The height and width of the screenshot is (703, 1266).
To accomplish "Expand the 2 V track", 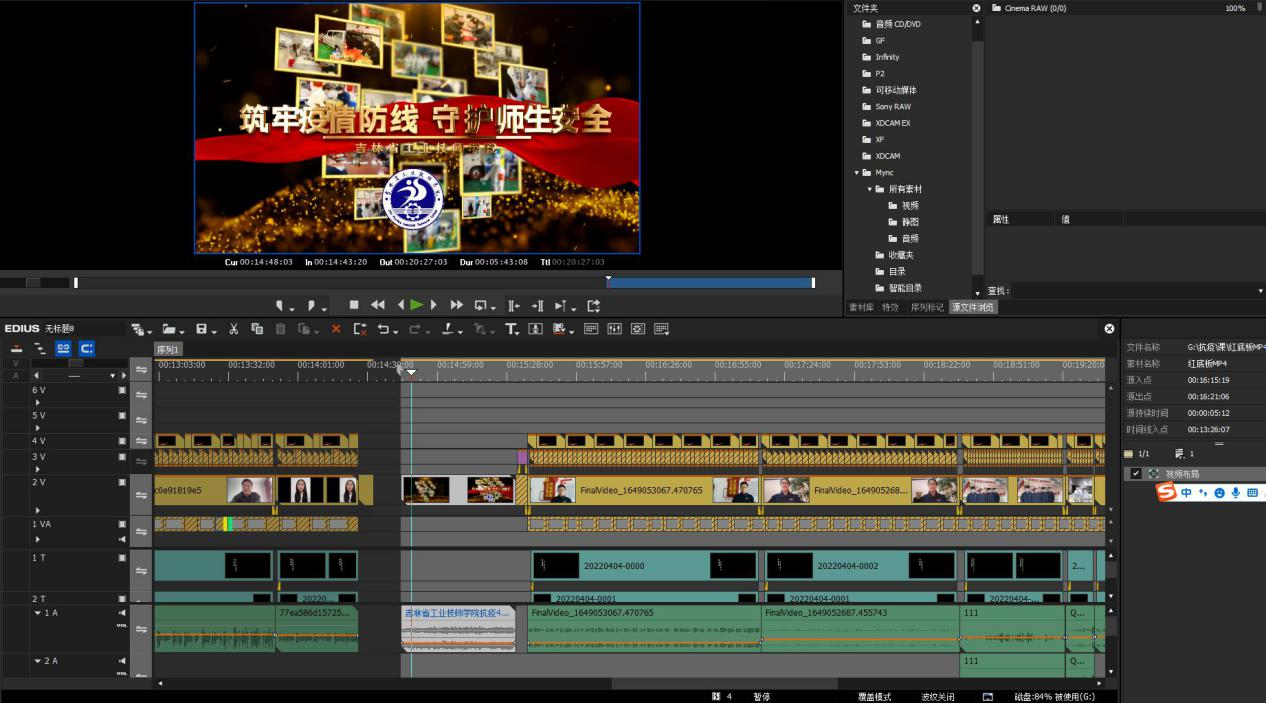I will [38, 509].
